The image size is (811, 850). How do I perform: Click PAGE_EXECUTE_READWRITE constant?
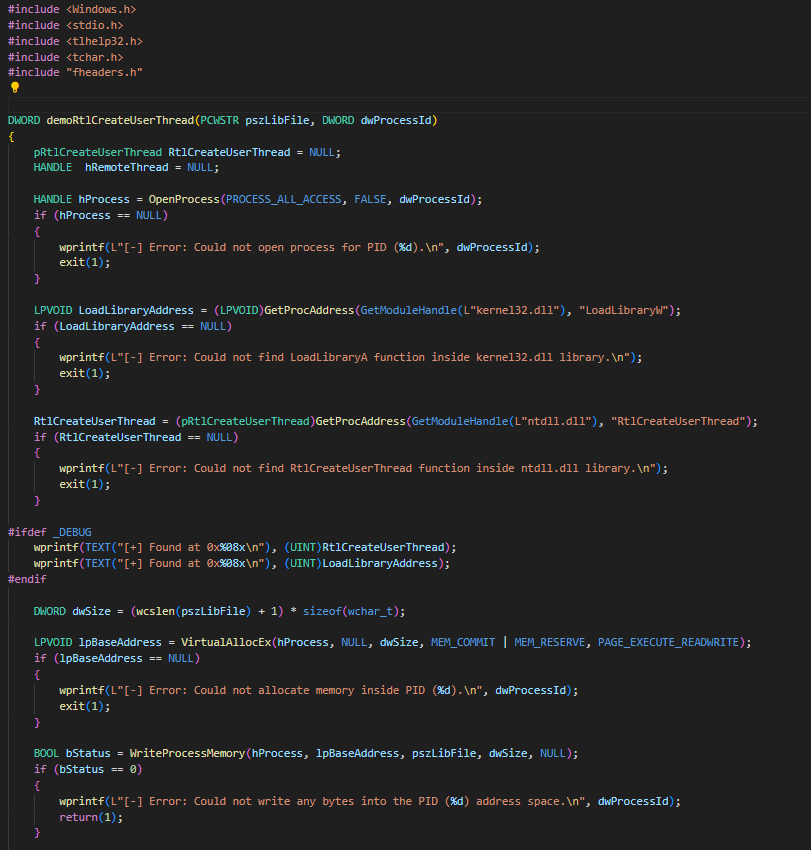(x=668, y=642)
